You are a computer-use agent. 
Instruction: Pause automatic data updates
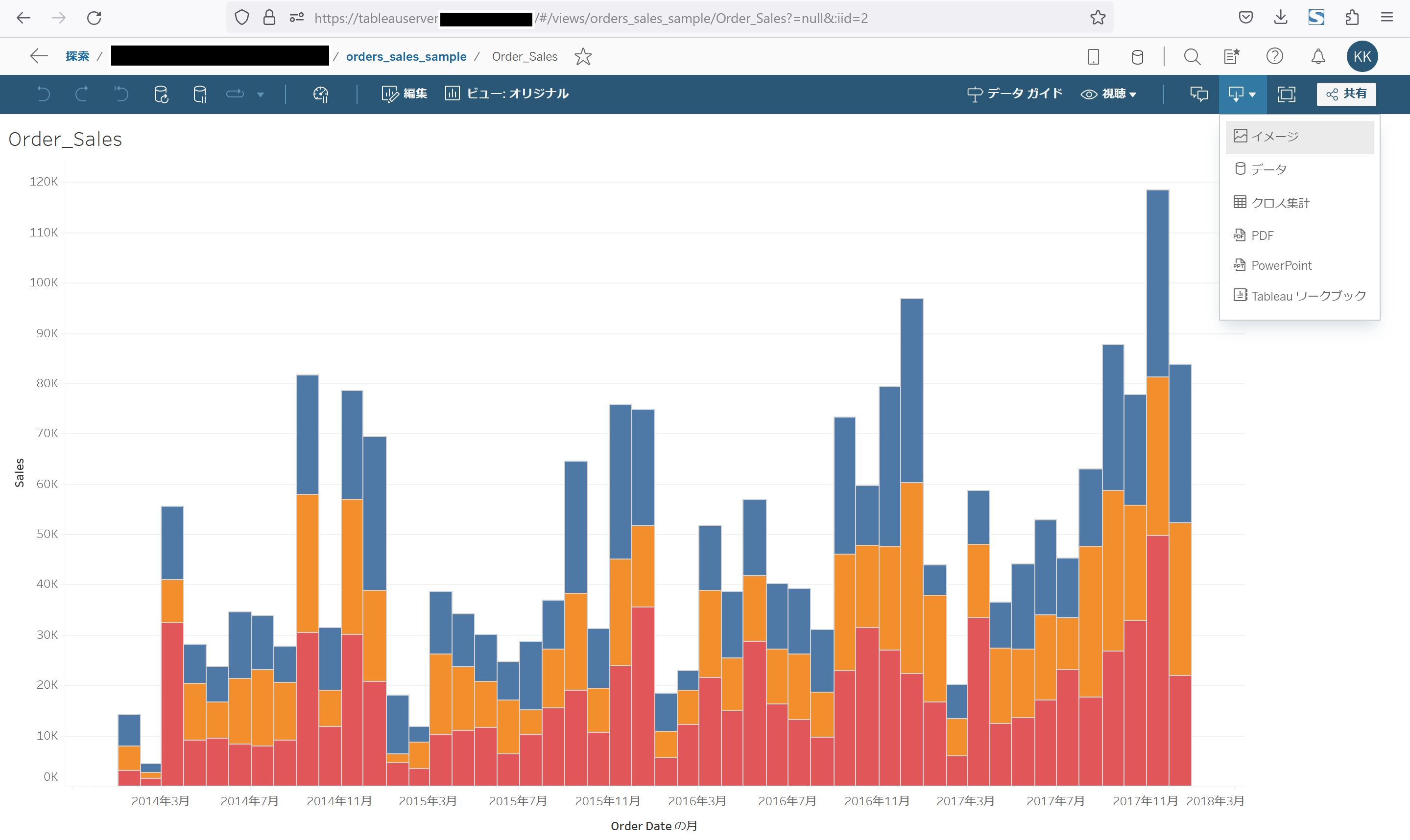click(199, 94)
